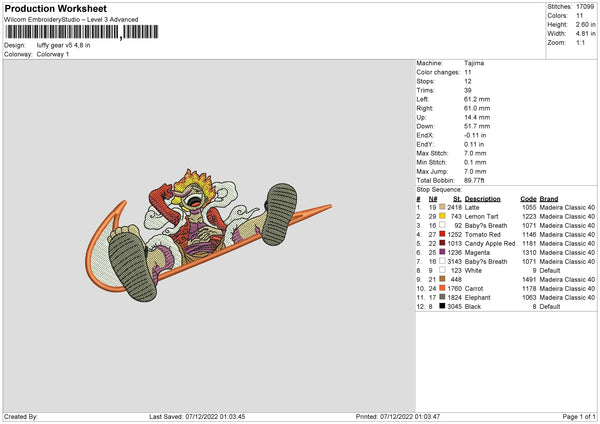The image size is (600, 424).
Task: Click the EndX value '-0.11 in'
Action: (475, 135)
